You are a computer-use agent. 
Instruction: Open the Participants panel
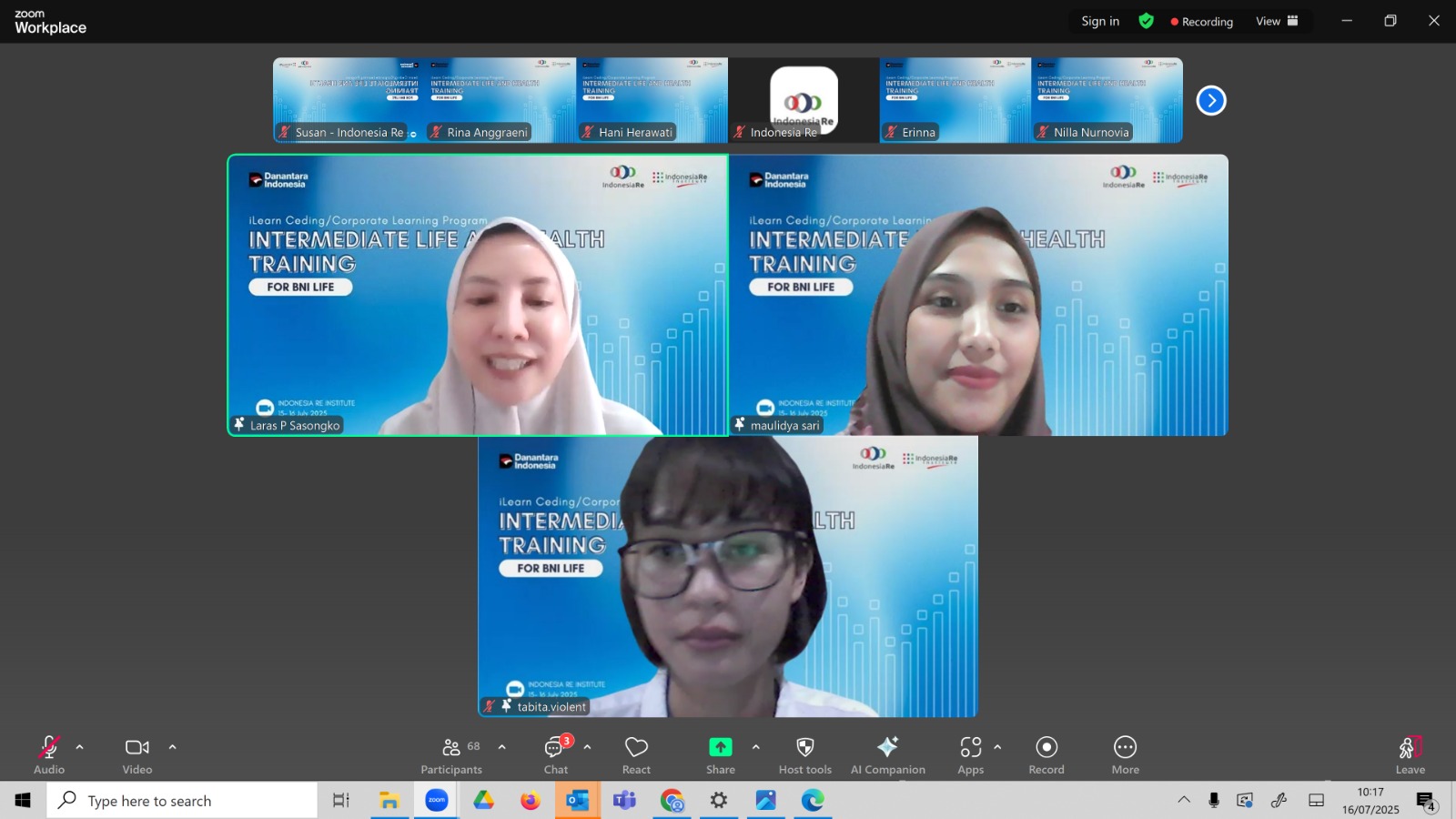tap(451, 755)
